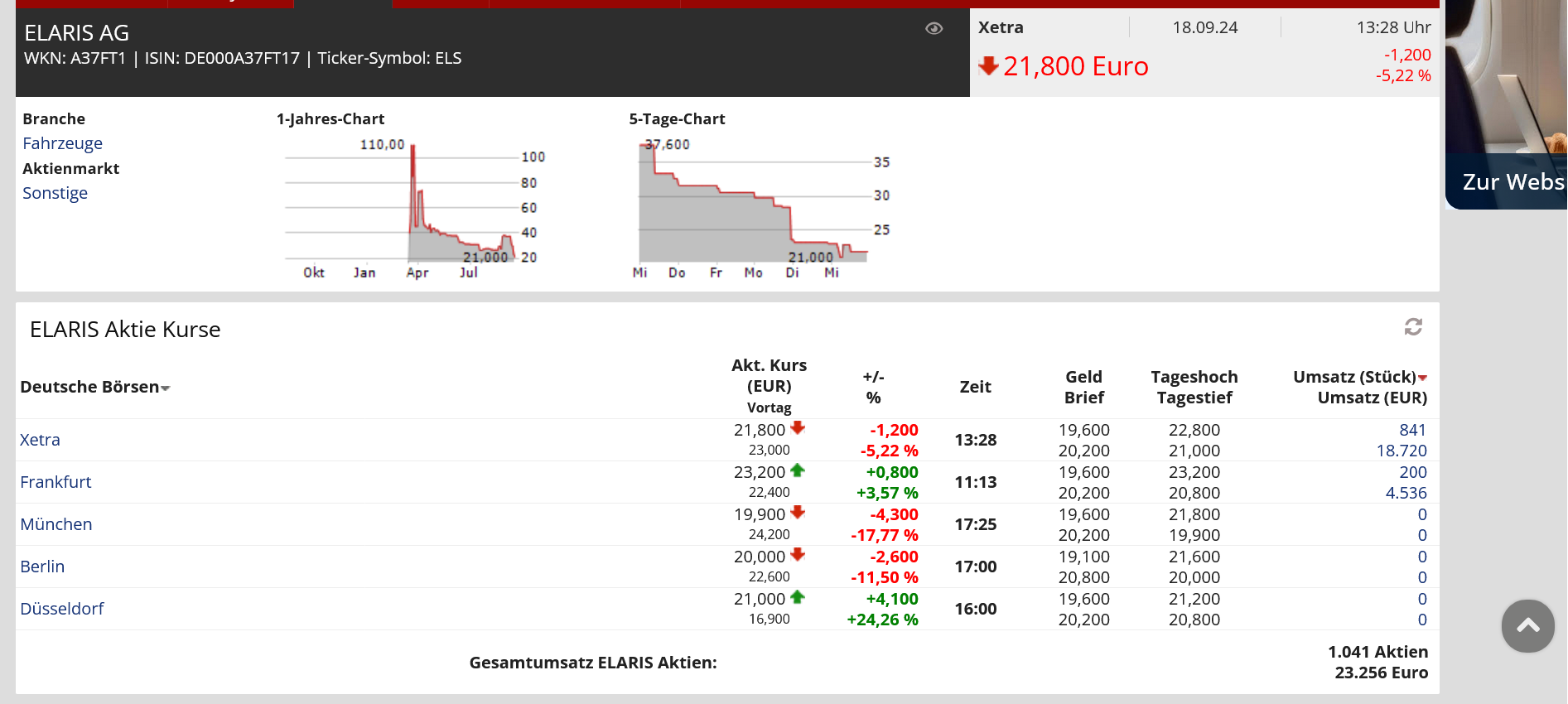Select the Frankfurt exchange link
The height and width of the screenshot is (704, 1568).
pyautogui.click(x=55, y=482)
